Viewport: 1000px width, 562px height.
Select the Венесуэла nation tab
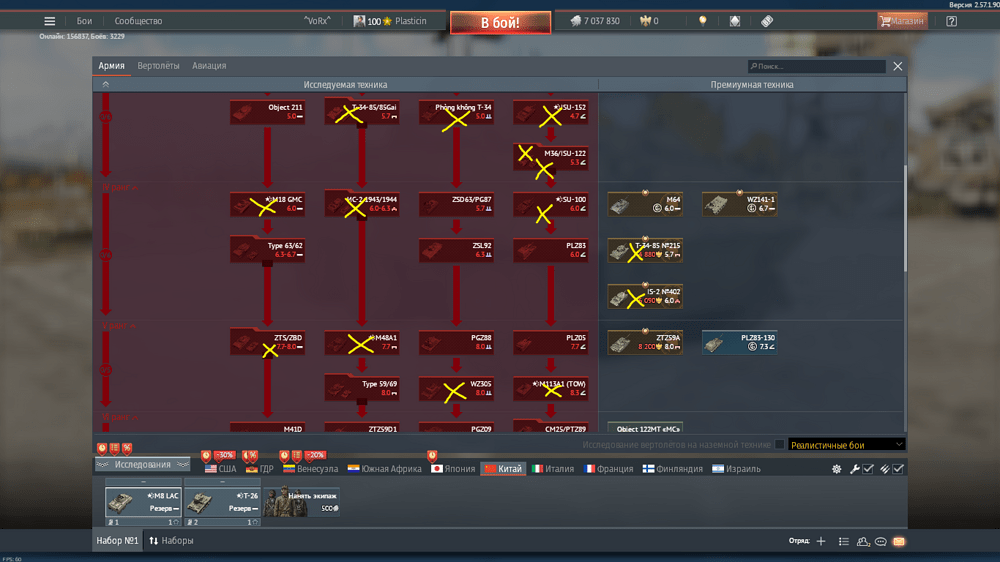coord(311,469)
